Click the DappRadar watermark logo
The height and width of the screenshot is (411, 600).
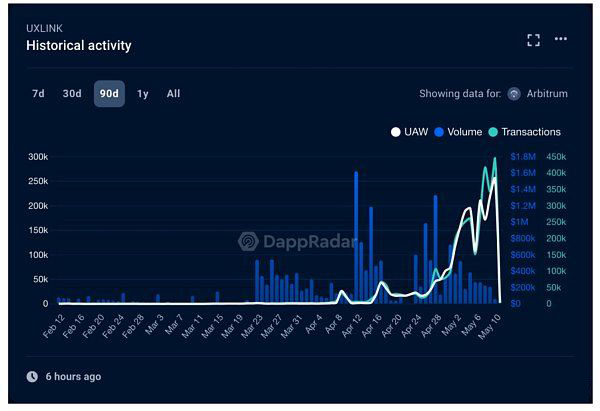(x=249, y=241)
